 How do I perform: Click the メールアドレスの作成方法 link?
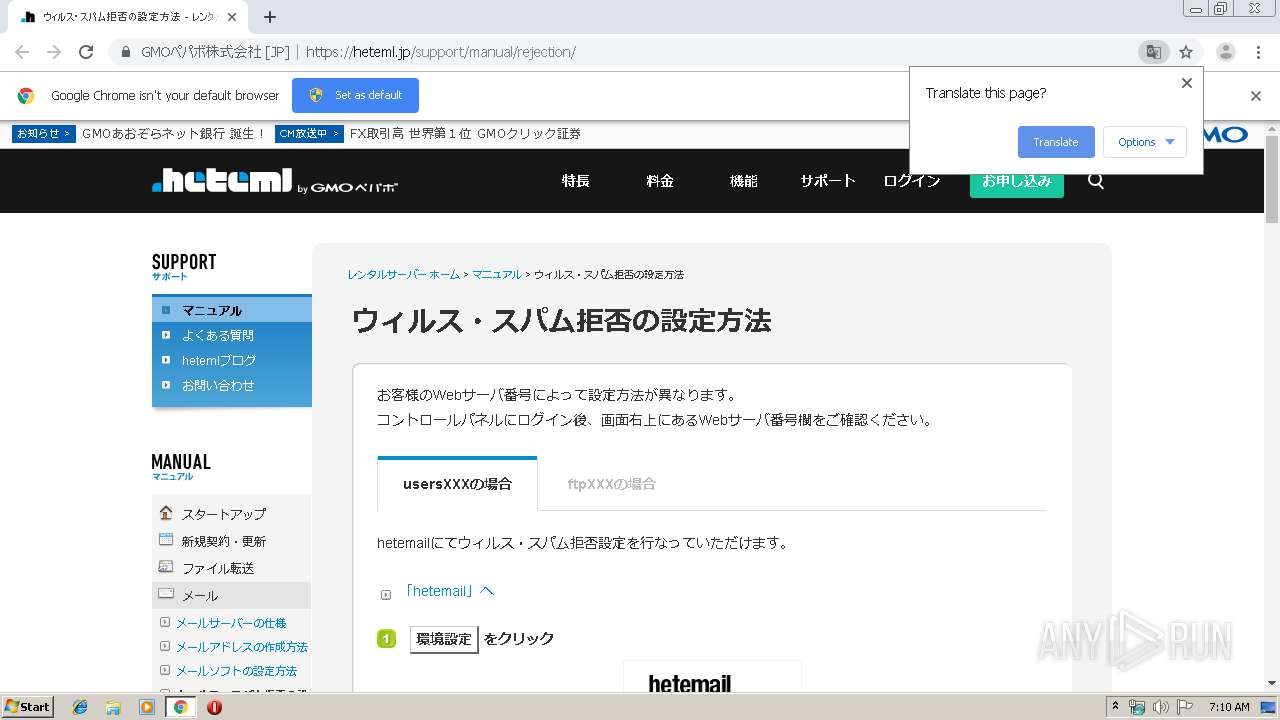coord(242,647)
